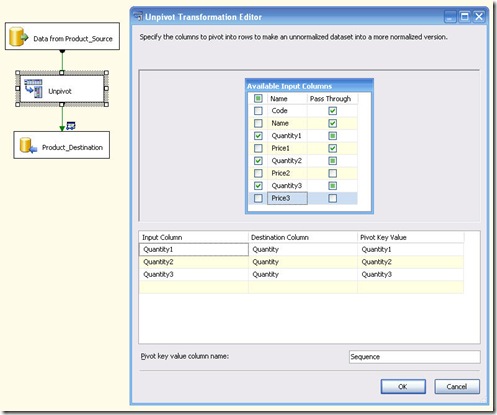Uncheck the Quantity1 input column checkbox
This screenshot has width=497, height=415.
pyautogui.click(x=258, y=136)
